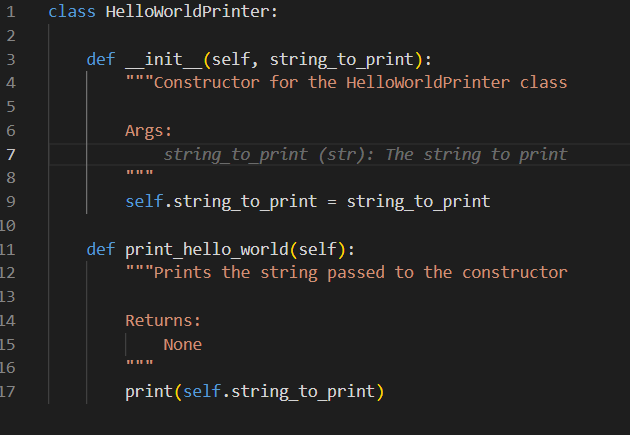Screen dimensions: 630x435
Task: Click line number 1 in the gutter
Action: pos(10,12)
